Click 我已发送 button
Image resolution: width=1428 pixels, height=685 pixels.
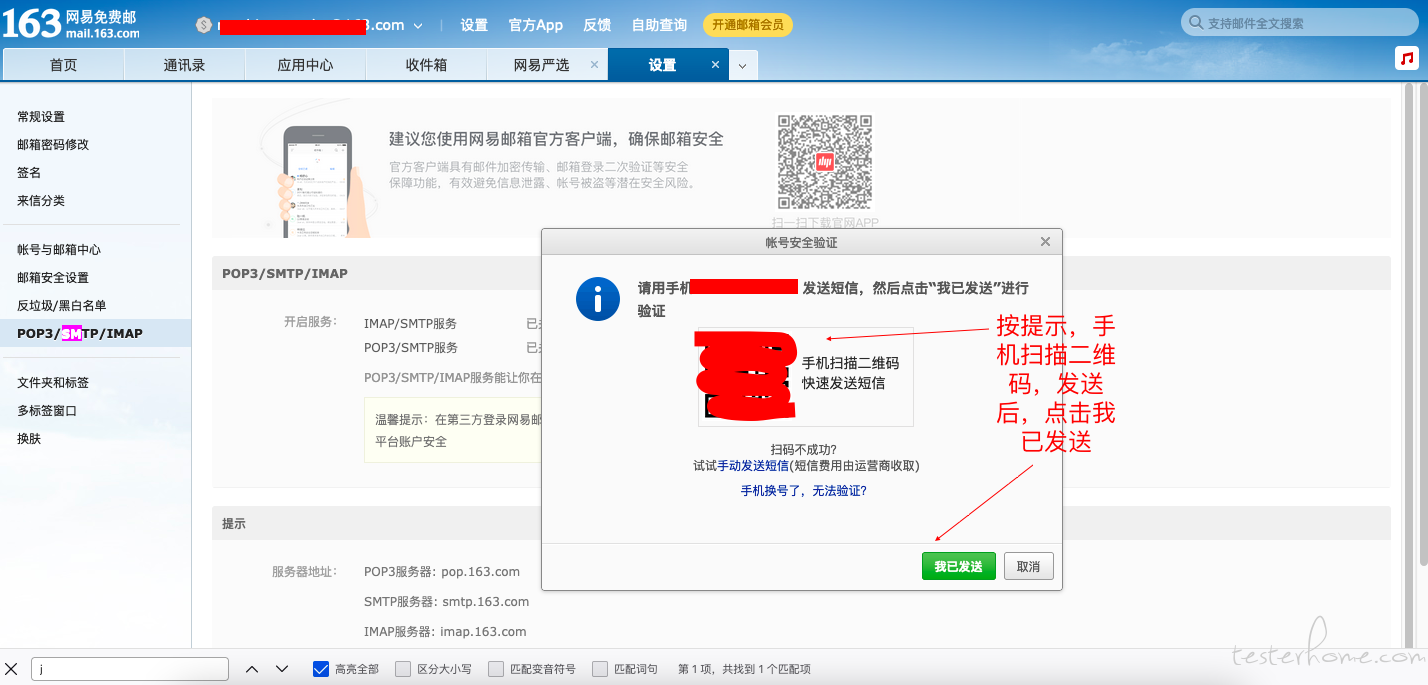click(x=958, y=566)
